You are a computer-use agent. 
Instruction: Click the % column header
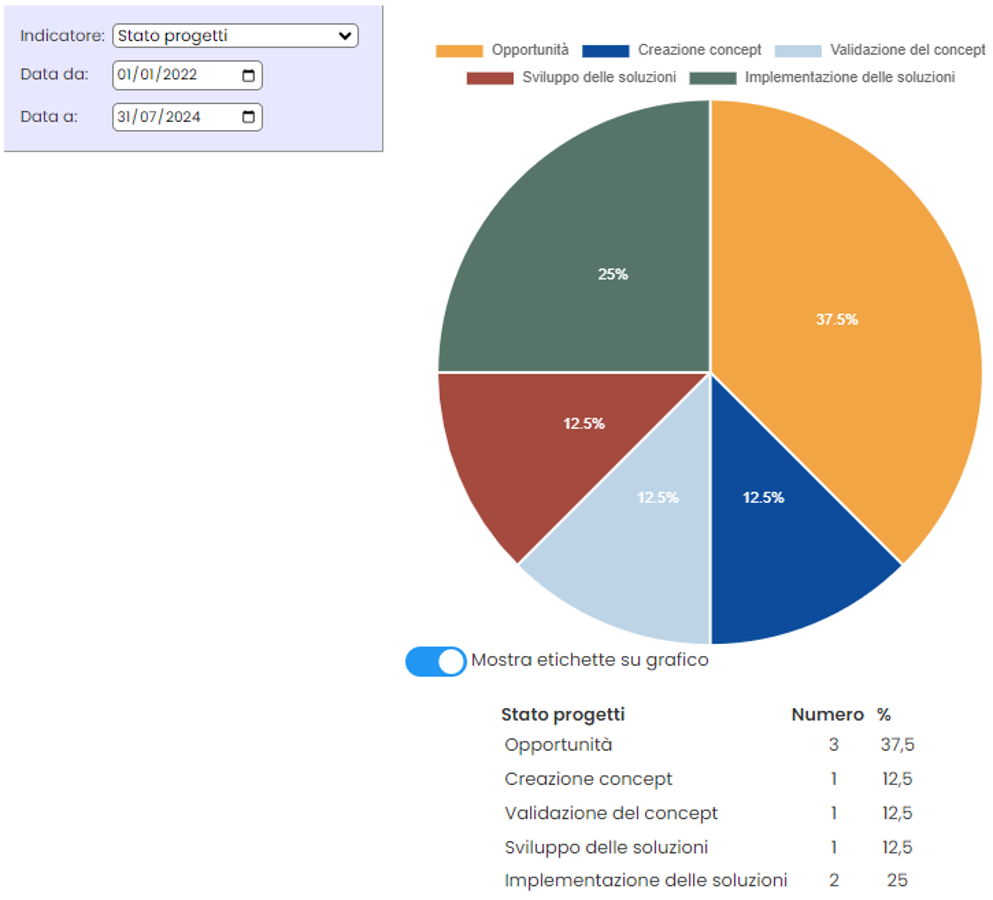(884, 715)
